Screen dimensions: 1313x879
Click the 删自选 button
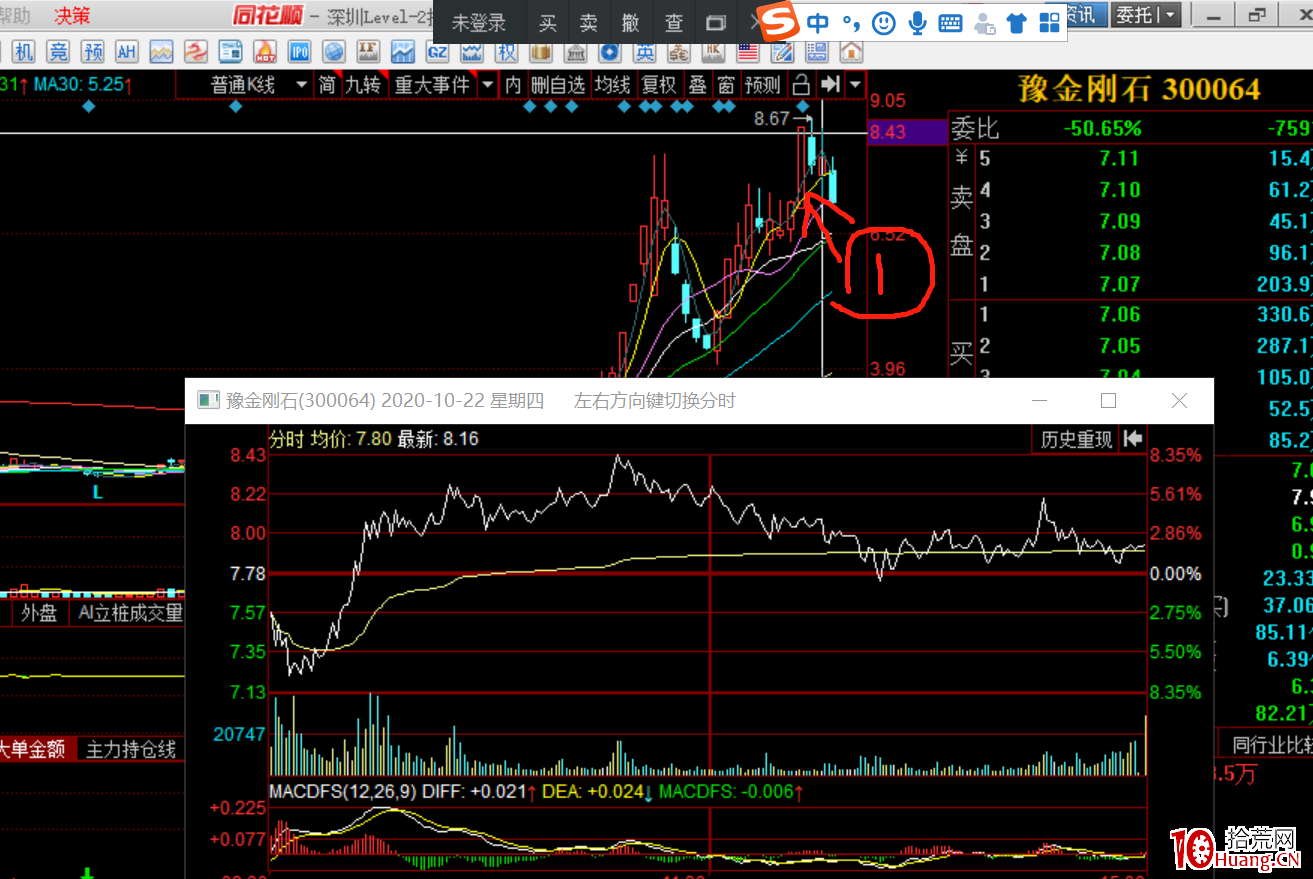tap(558, 85)
